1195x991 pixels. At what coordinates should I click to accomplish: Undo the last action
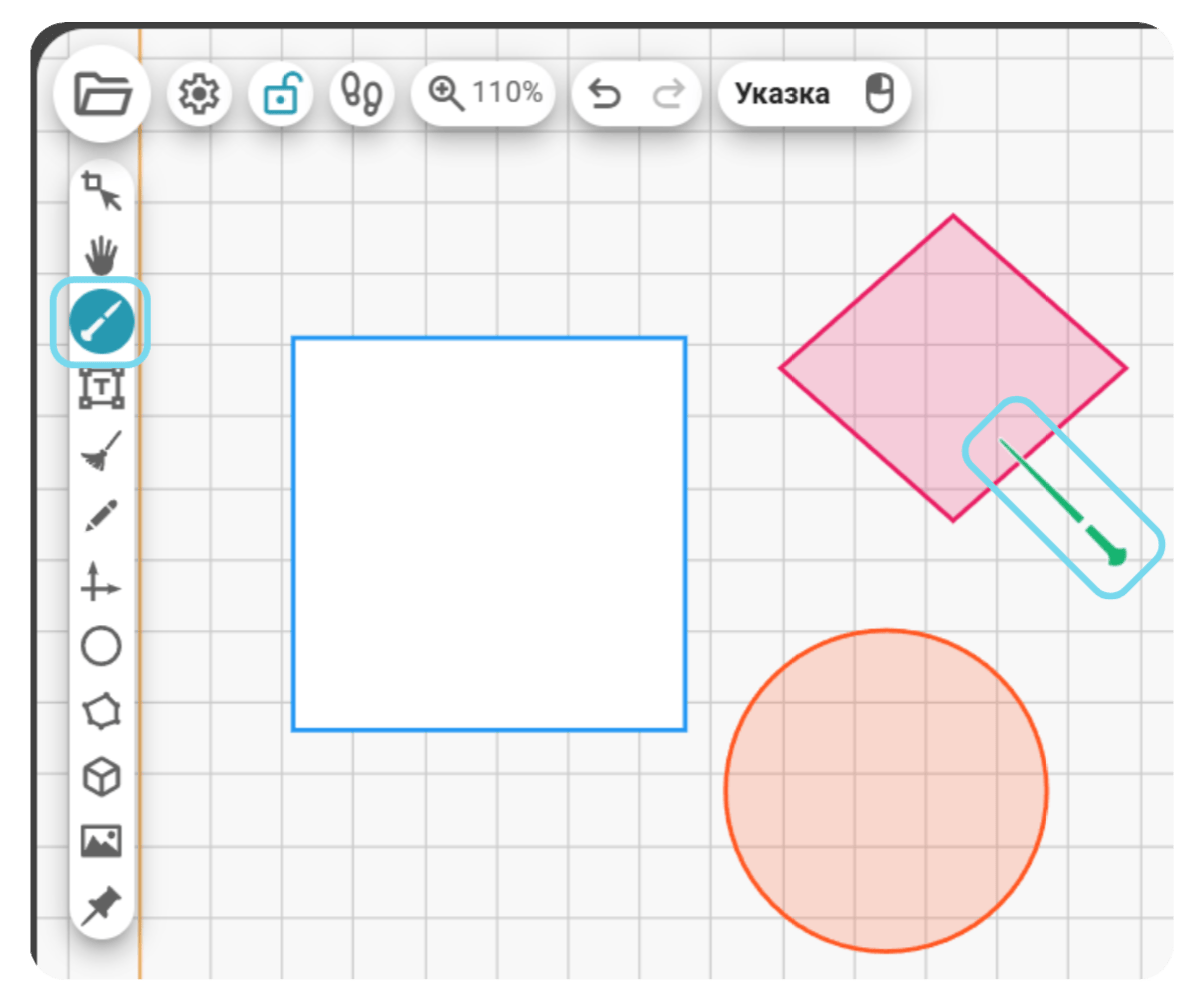(x=605, y=94)
